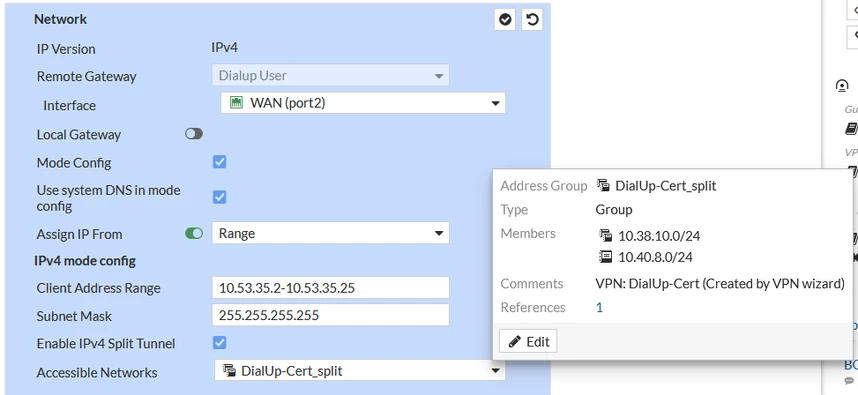Confirm Network section with checkmark icon

pyautogui.click(x=505, y=20)
